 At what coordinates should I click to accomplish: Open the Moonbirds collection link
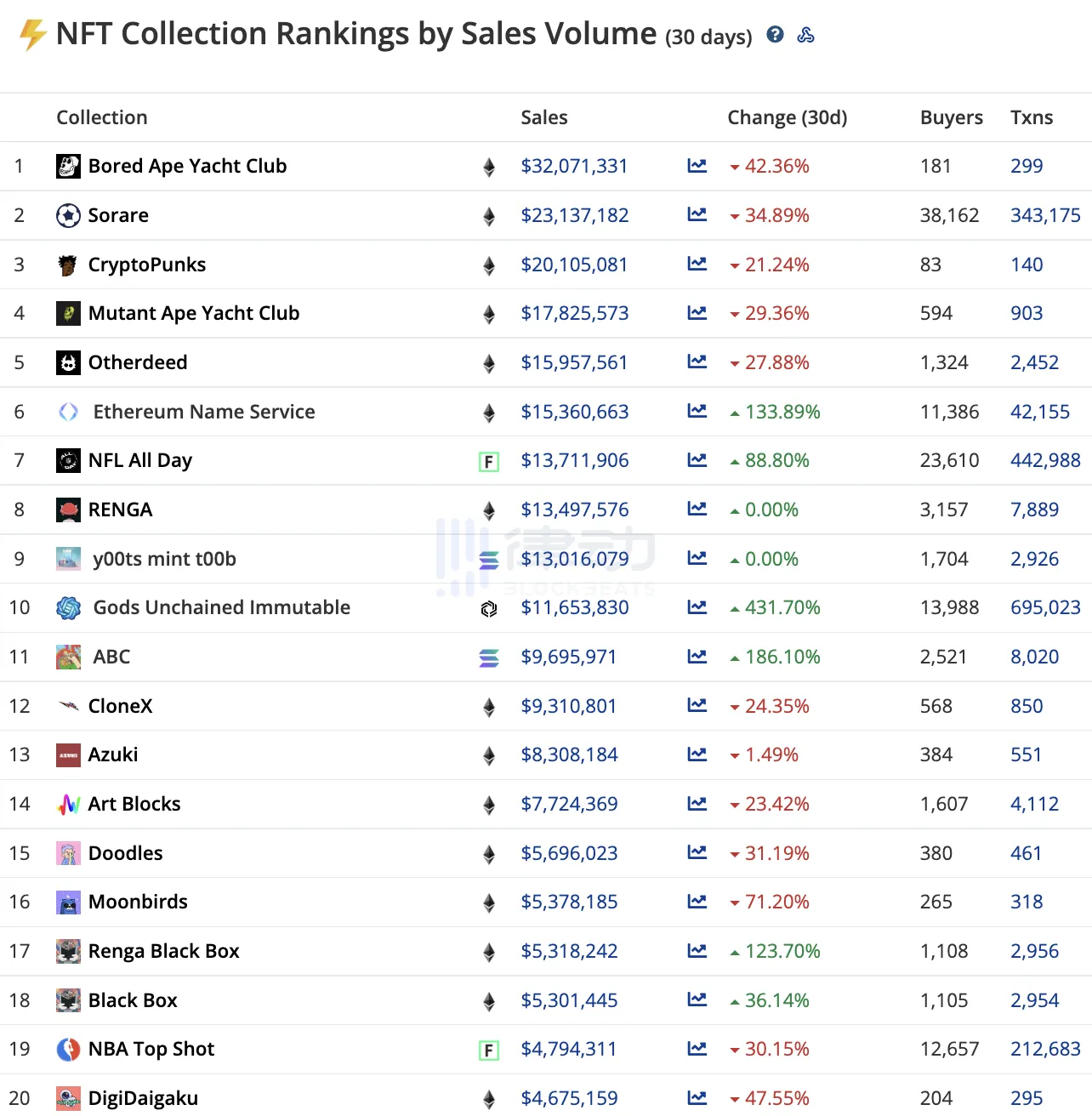pyautogui.click(x=138, y=902)
